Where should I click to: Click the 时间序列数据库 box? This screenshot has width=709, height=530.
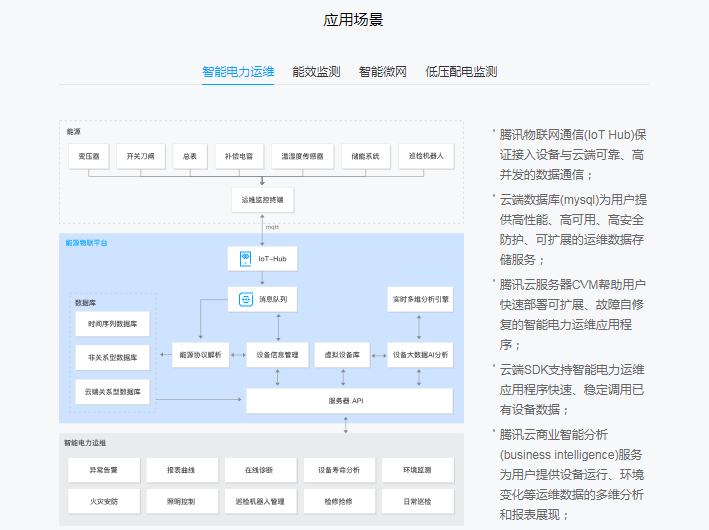113,324
